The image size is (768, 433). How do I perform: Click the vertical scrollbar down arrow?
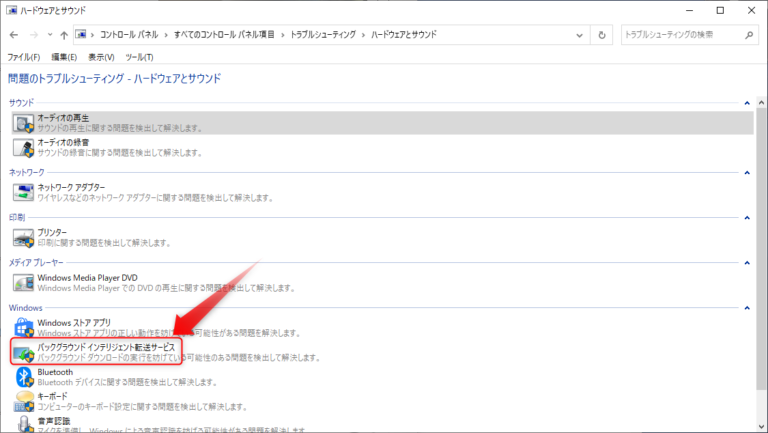coord(761,427)
